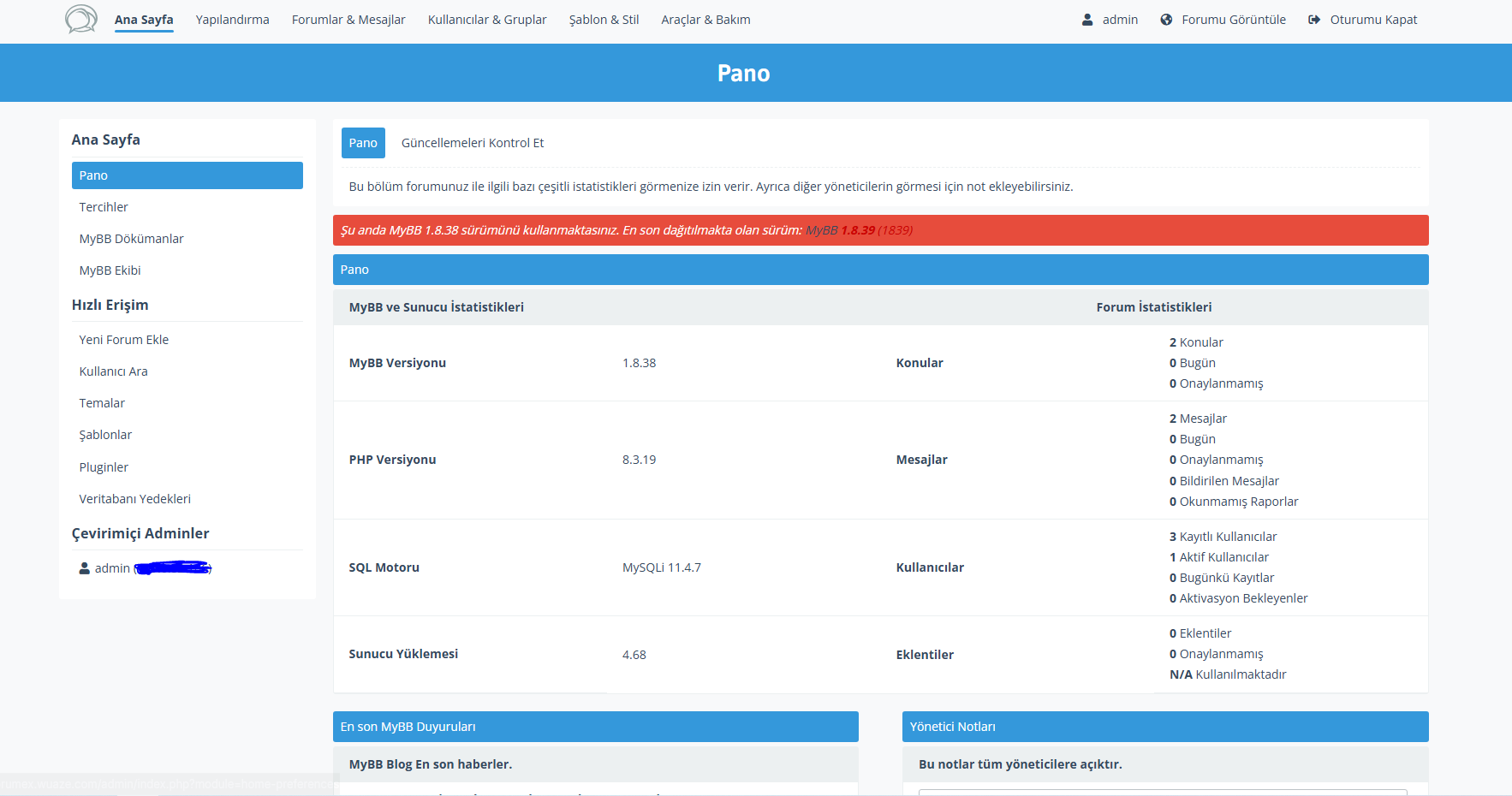
Task: Select the Pano tab above the description
Action: 363,143
